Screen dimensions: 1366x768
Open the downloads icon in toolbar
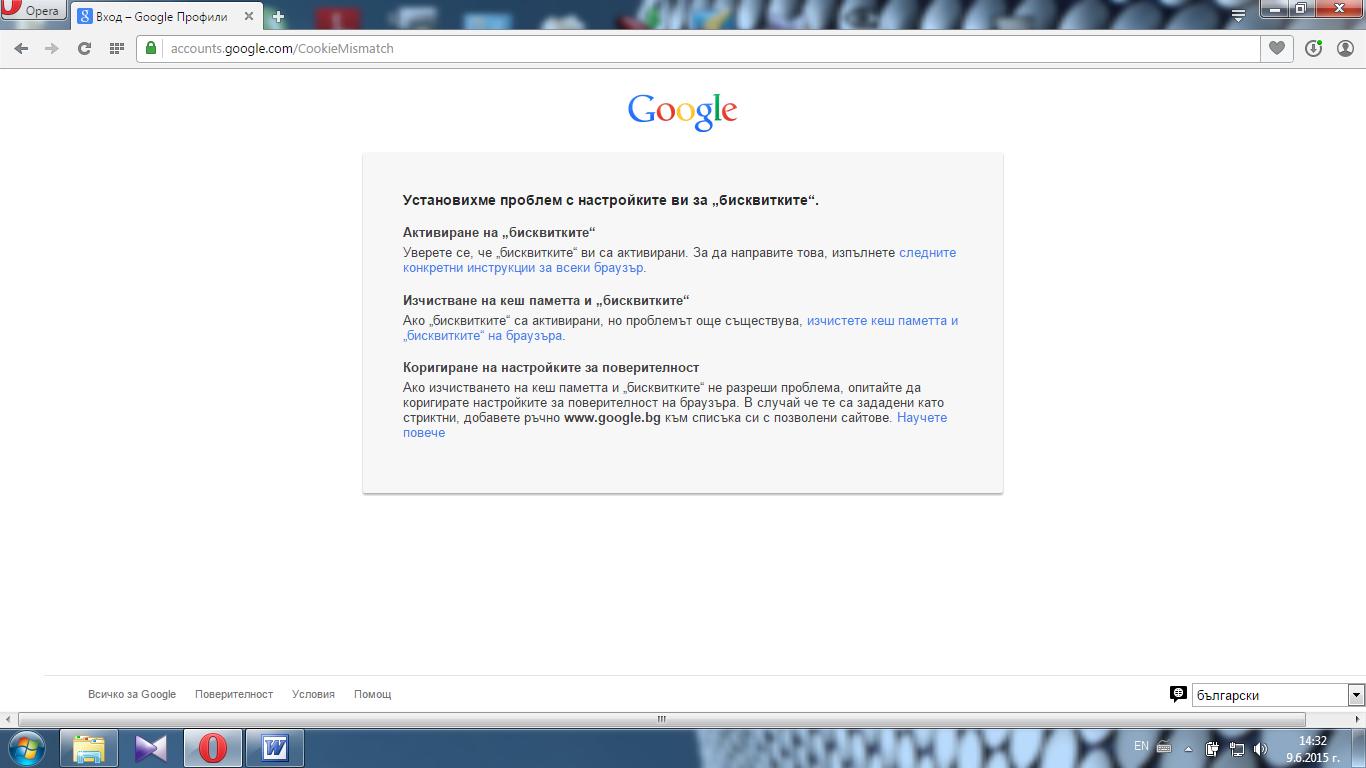tap(1314, 48)
